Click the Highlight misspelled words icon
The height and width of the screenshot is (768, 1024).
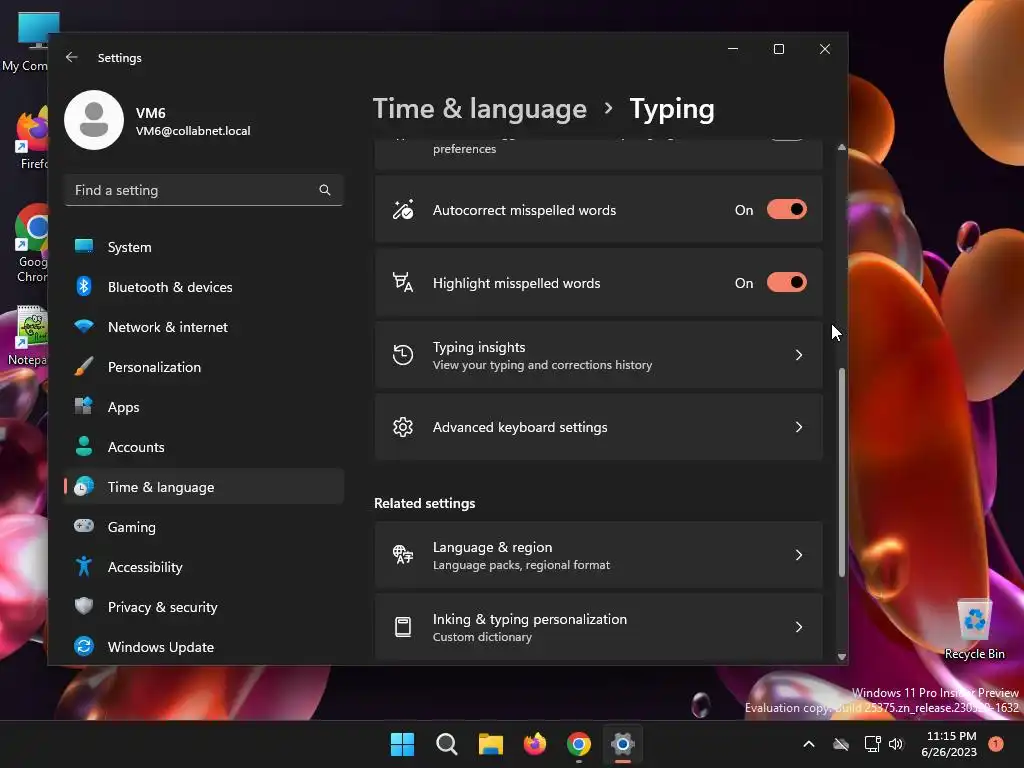point(403,283)
